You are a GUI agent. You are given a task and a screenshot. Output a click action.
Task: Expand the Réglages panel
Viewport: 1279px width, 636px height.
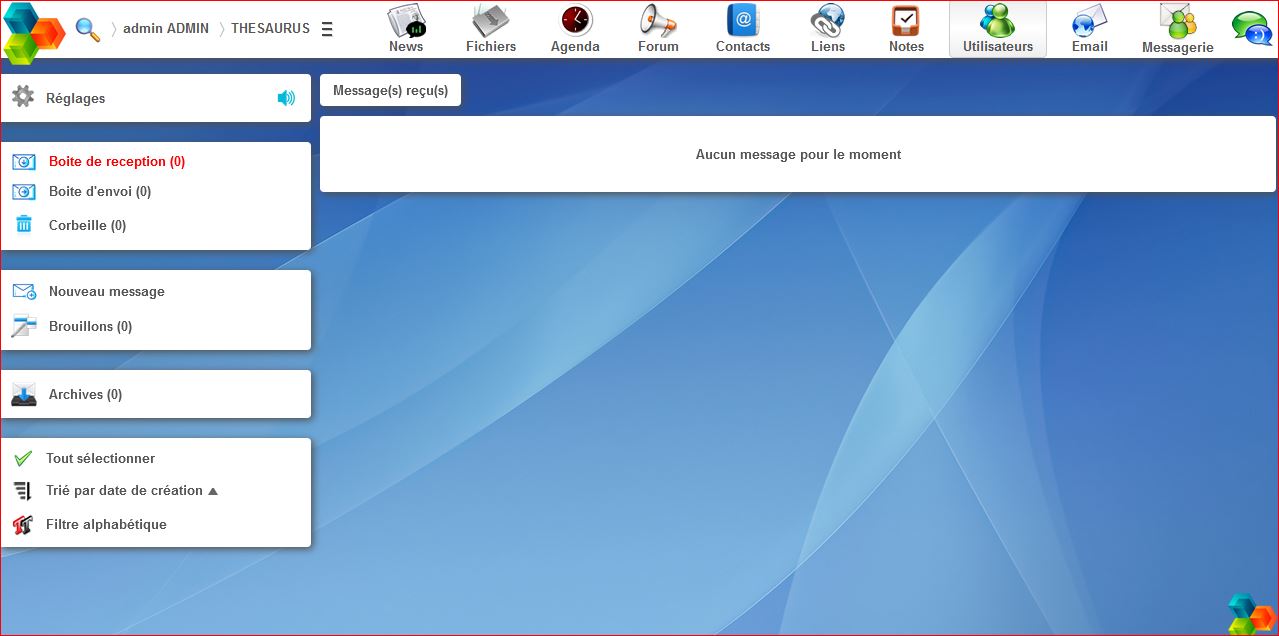coord(75,98)
